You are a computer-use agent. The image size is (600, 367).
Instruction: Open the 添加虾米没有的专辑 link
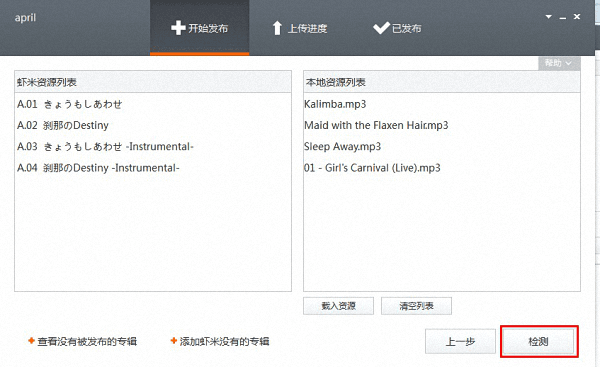[225, 341]
